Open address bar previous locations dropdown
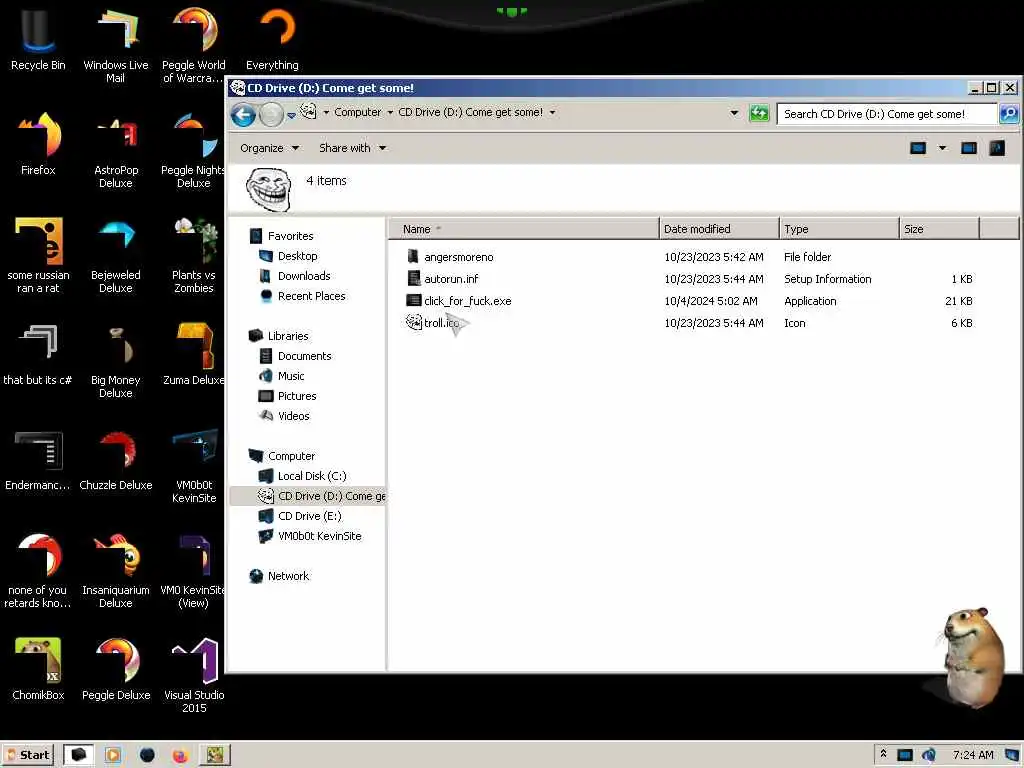The height and width of the screenshot is (768, 1024). click(734, 113)
